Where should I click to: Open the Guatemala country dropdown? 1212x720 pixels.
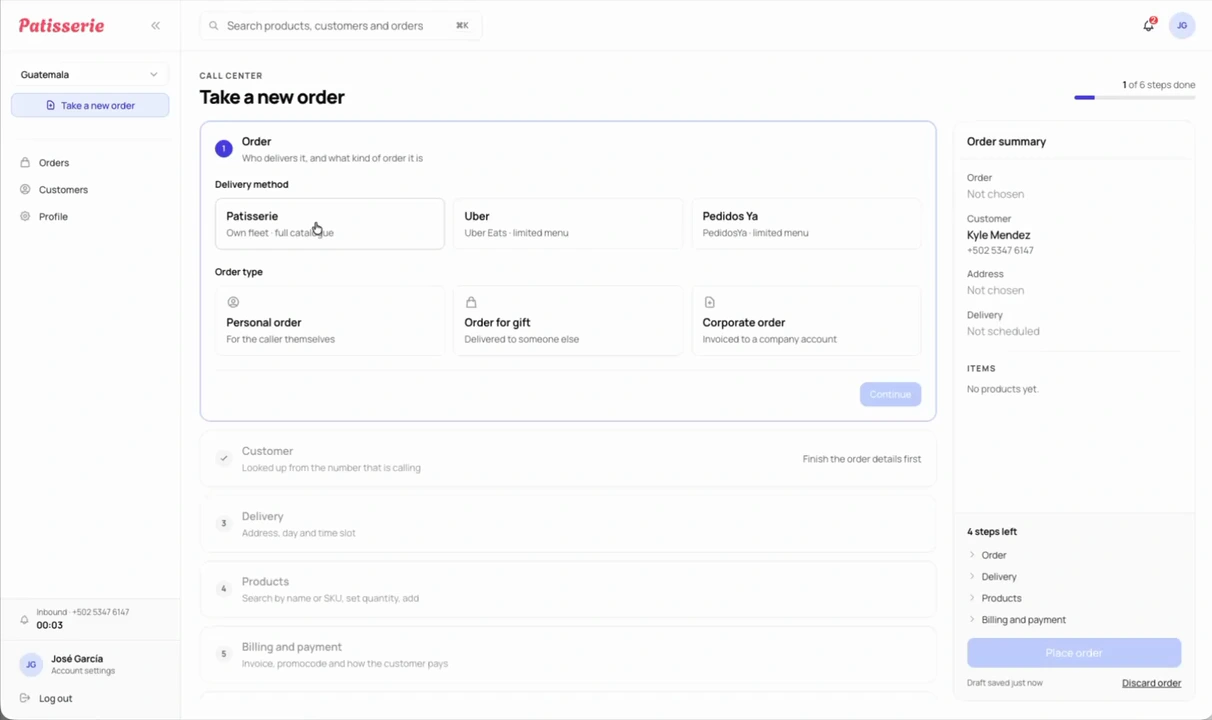tap(90, 74)
